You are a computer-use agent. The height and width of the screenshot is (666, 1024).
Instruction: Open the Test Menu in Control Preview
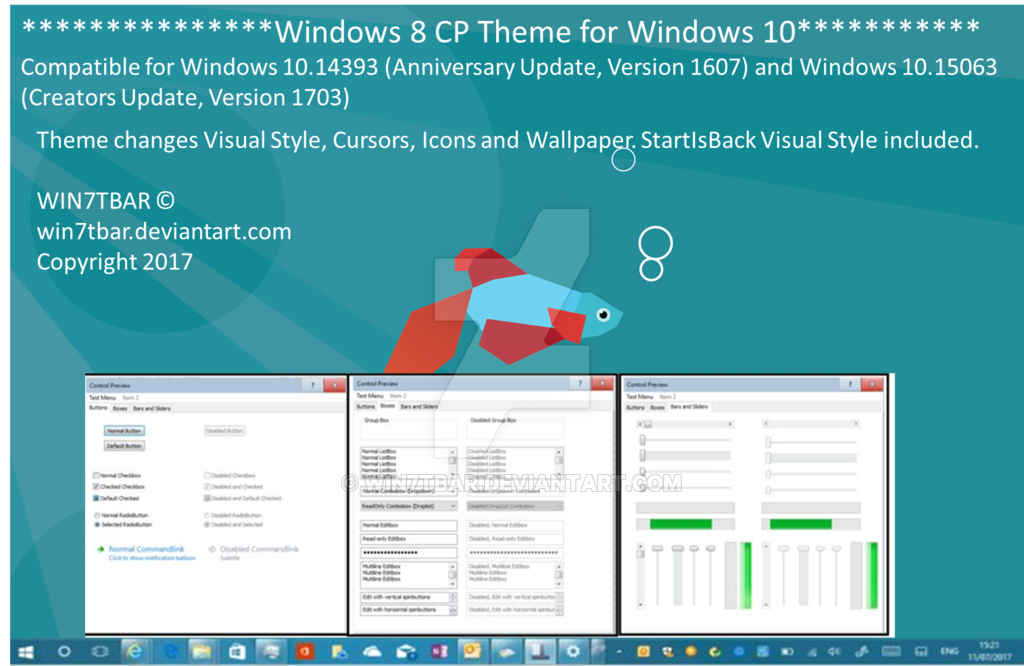(x=101, y=398)
